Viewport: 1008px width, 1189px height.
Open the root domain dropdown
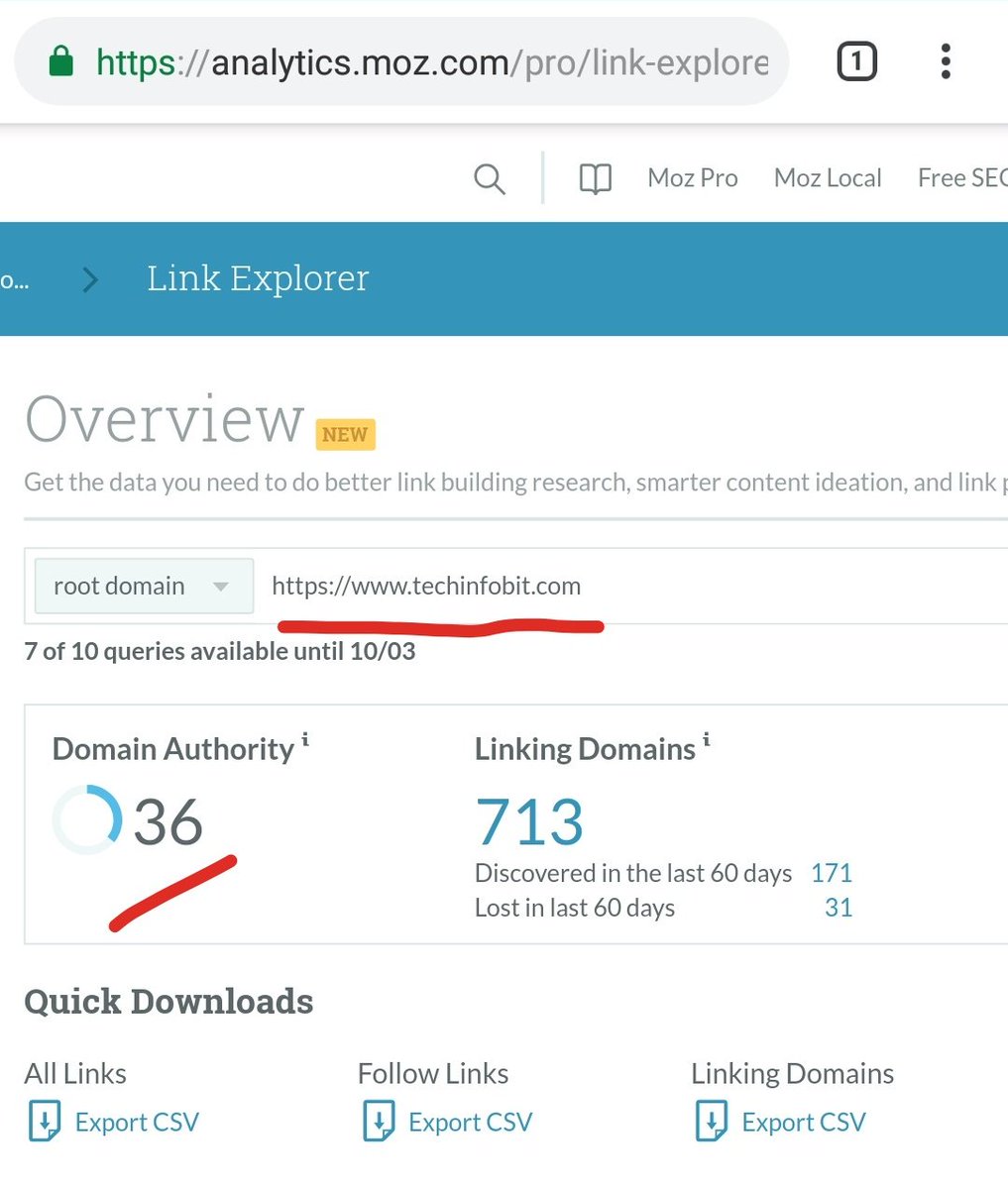(143, 586)
